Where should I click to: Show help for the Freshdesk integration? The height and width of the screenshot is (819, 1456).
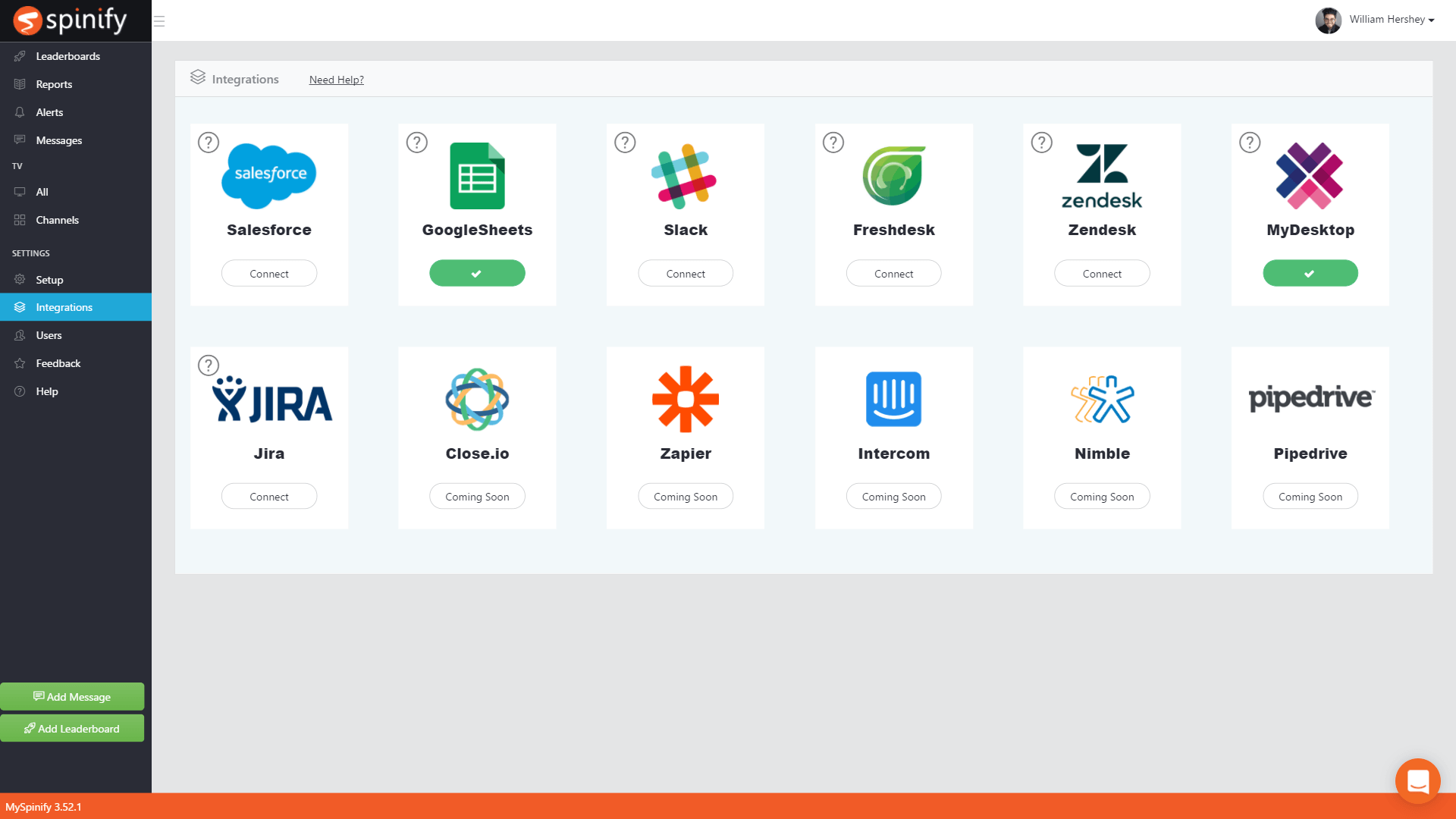click(x=833, y=143)
